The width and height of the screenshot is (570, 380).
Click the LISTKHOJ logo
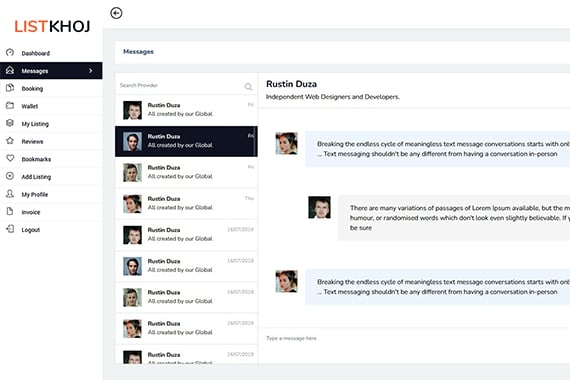(x=52, y=26)
